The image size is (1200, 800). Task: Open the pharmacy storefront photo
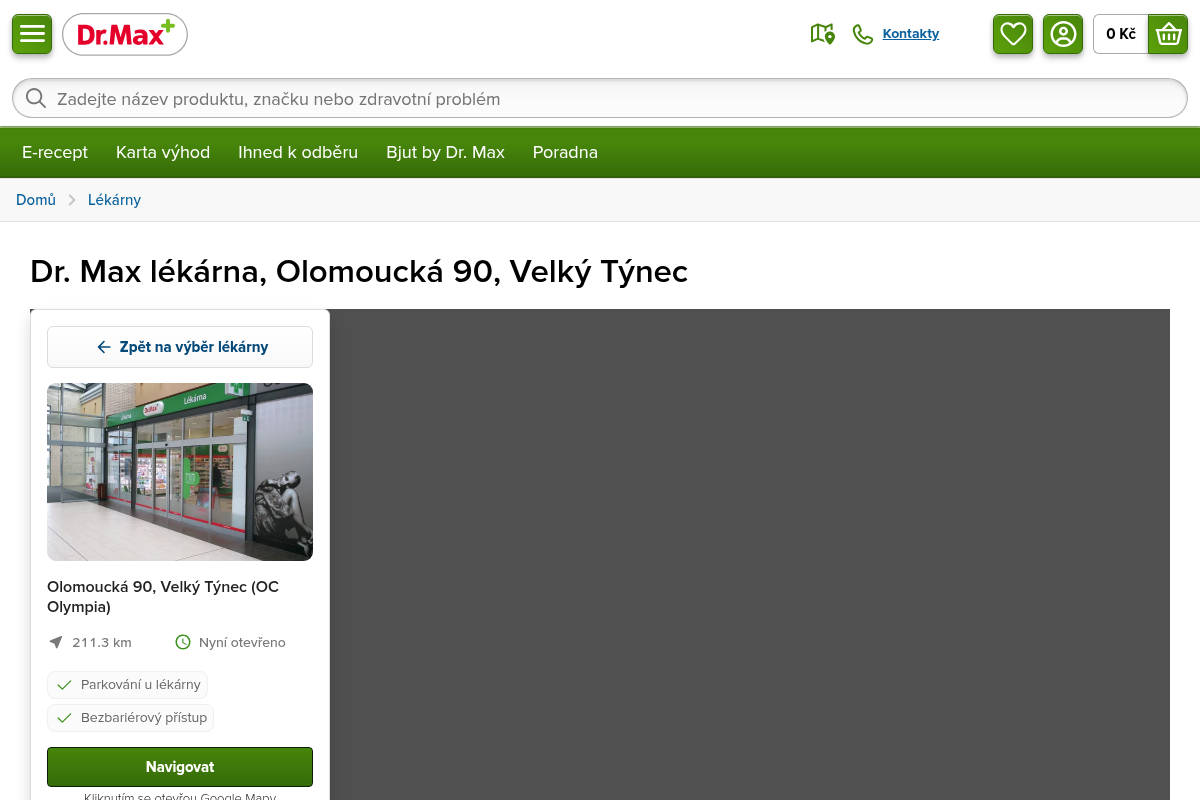point(180,472)
